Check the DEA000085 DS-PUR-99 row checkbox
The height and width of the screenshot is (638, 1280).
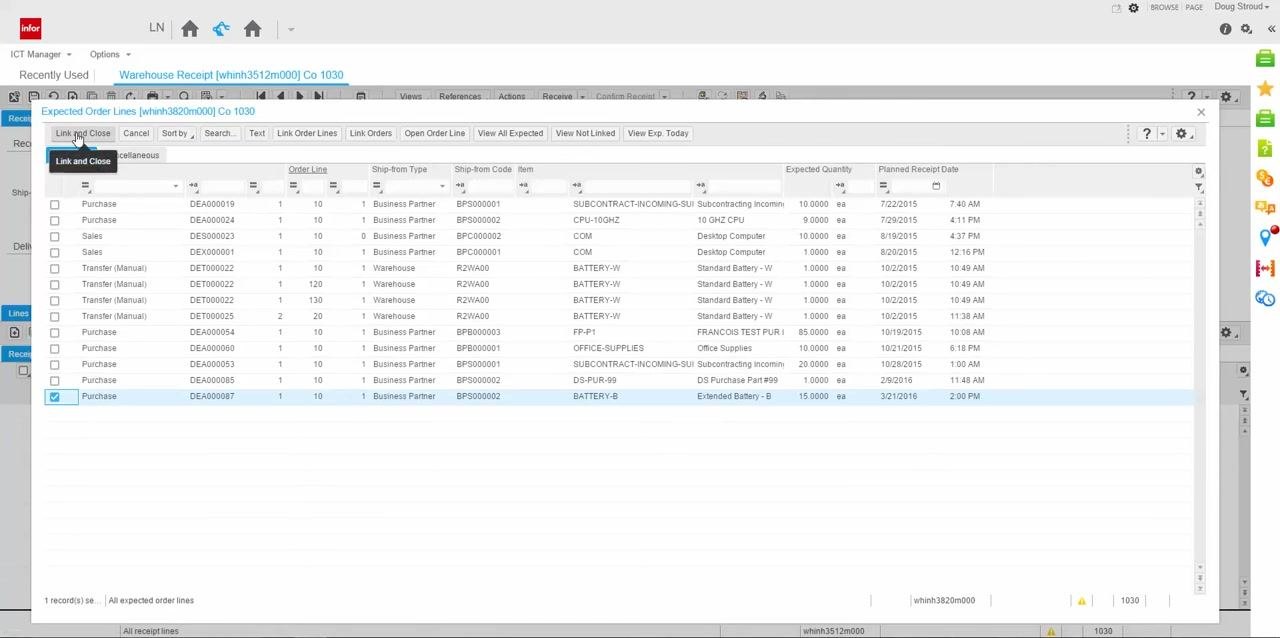[x=55, y=380]
